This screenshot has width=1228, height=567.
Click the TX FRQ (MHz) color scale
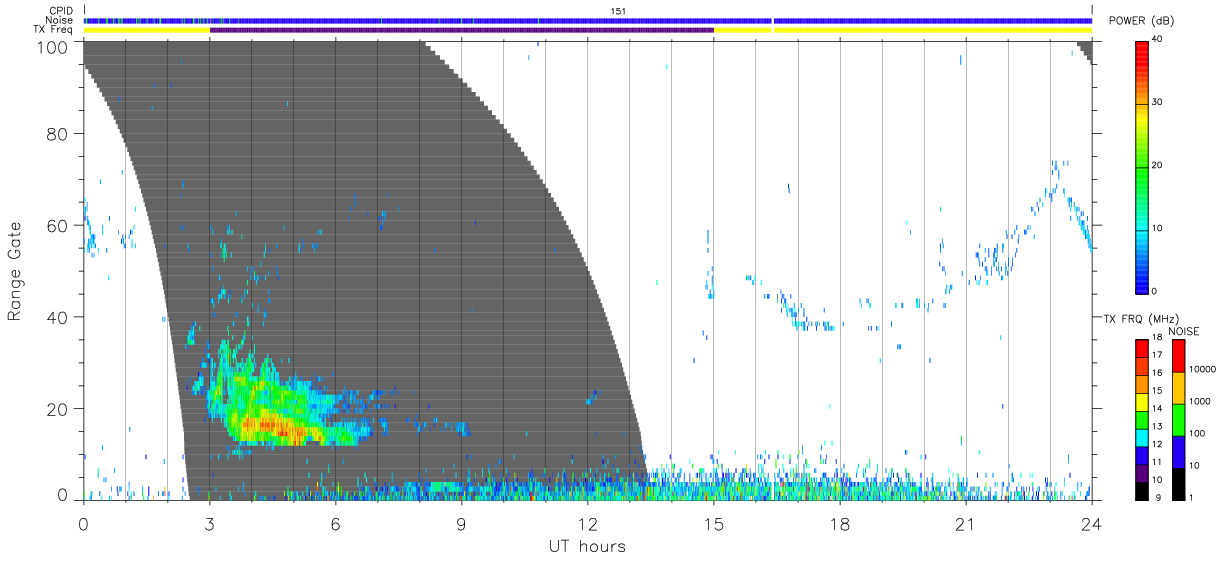point(1141,420)
